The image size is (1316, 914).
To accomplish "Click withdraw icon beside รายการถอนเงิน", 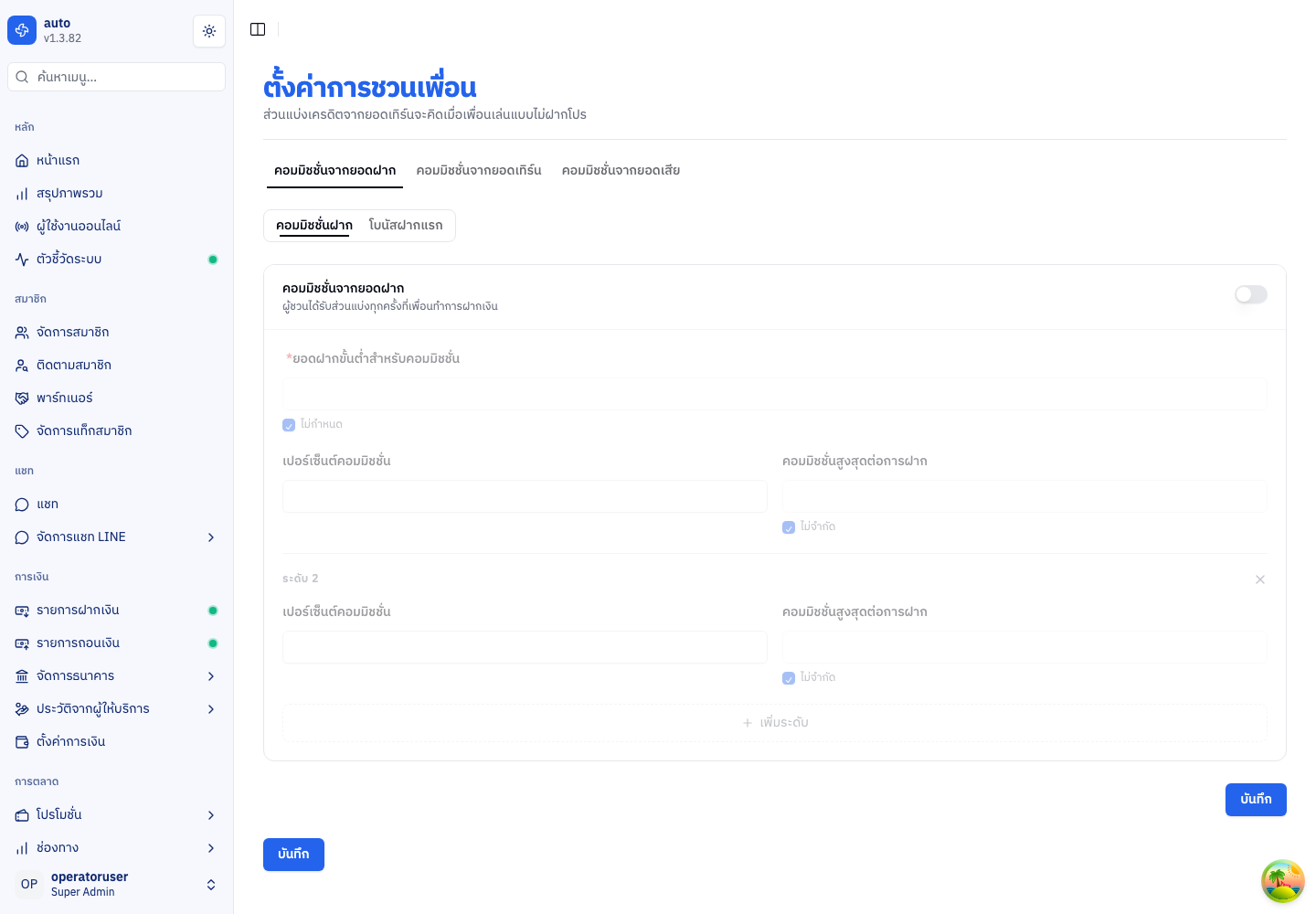I will point(22,643).
